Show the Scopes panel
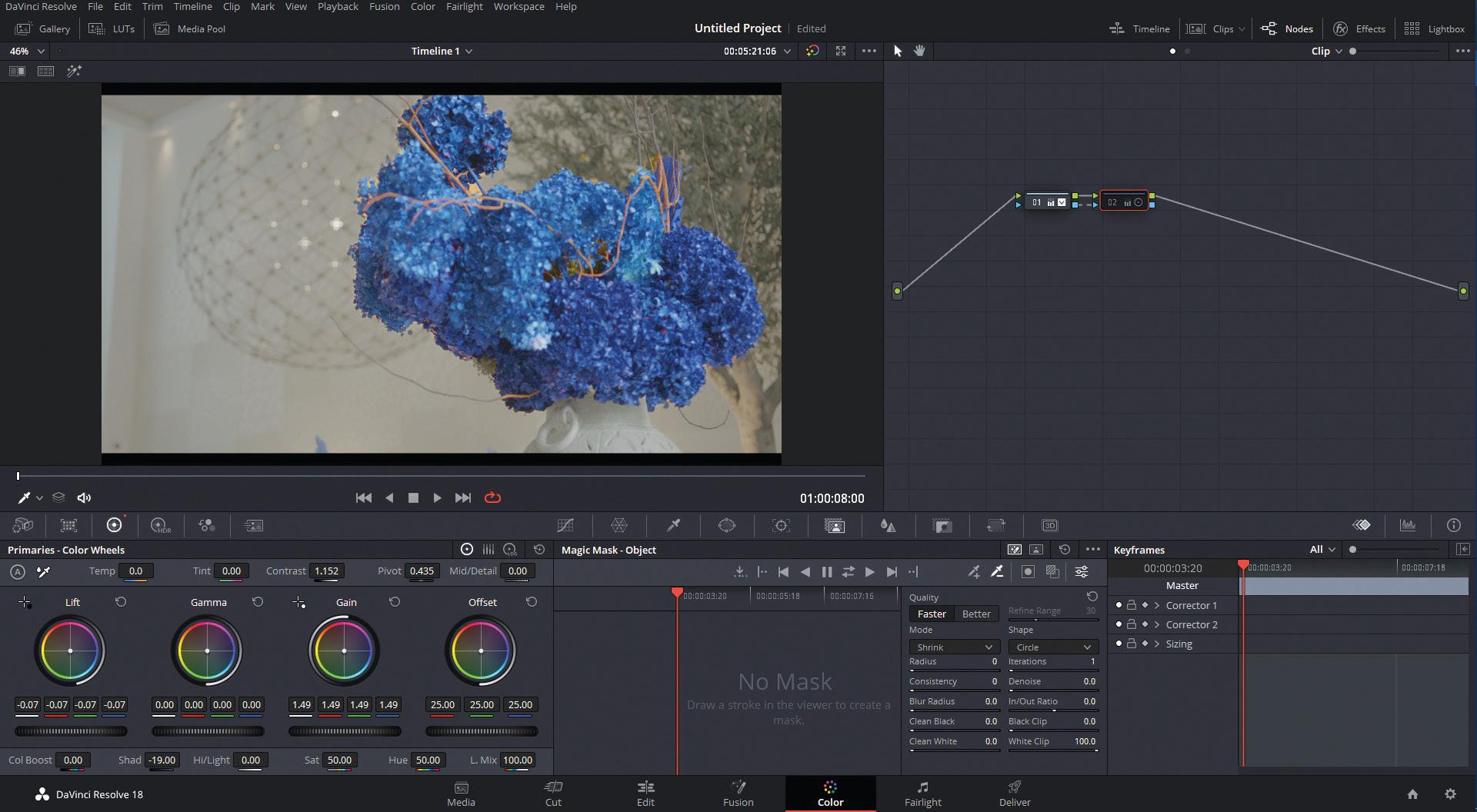 coord(1408,526)
